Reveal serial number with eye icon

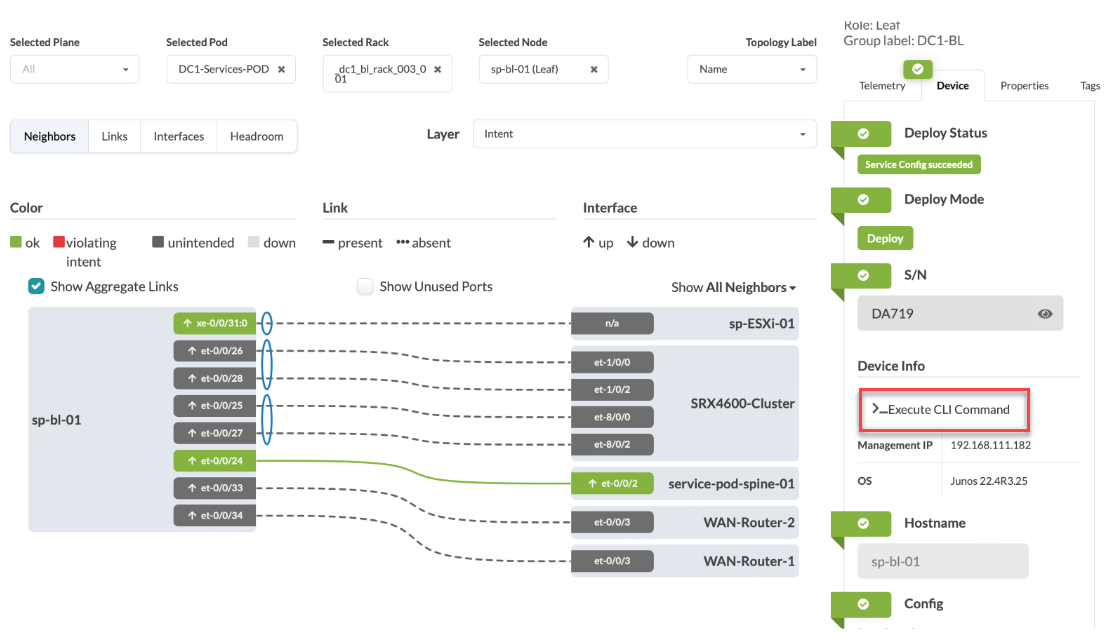[x=1045, y=314]
